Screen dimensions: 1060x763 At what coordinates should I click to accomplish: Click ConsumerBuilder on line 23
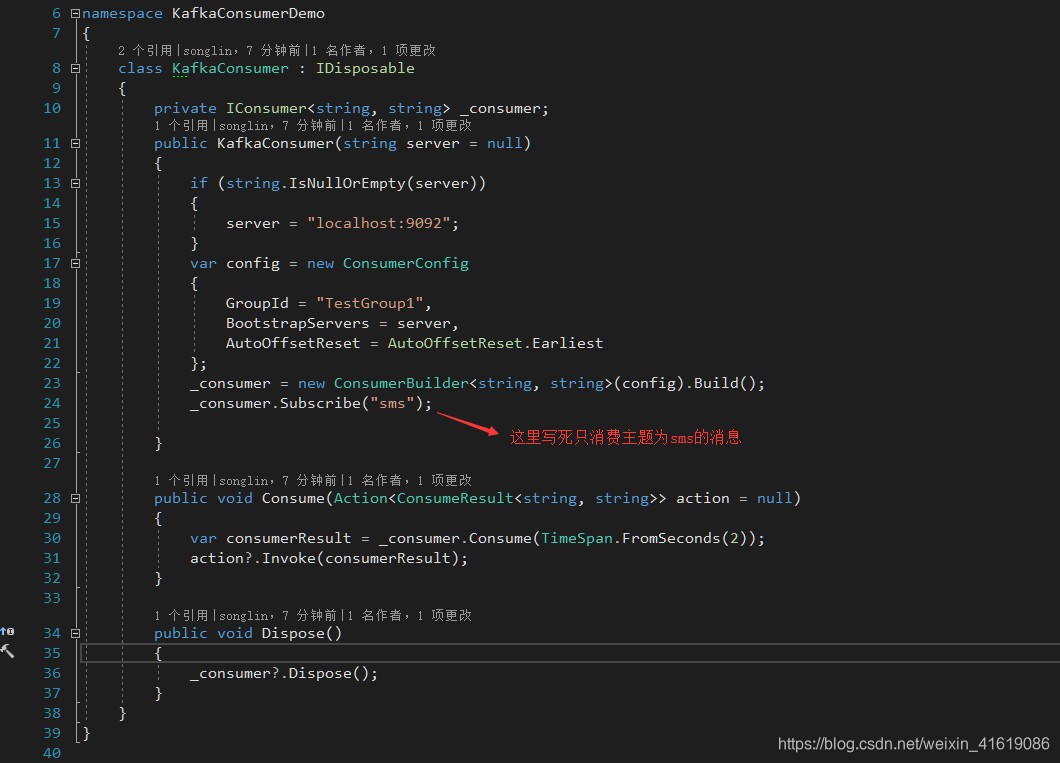click(x=401, y=383)
